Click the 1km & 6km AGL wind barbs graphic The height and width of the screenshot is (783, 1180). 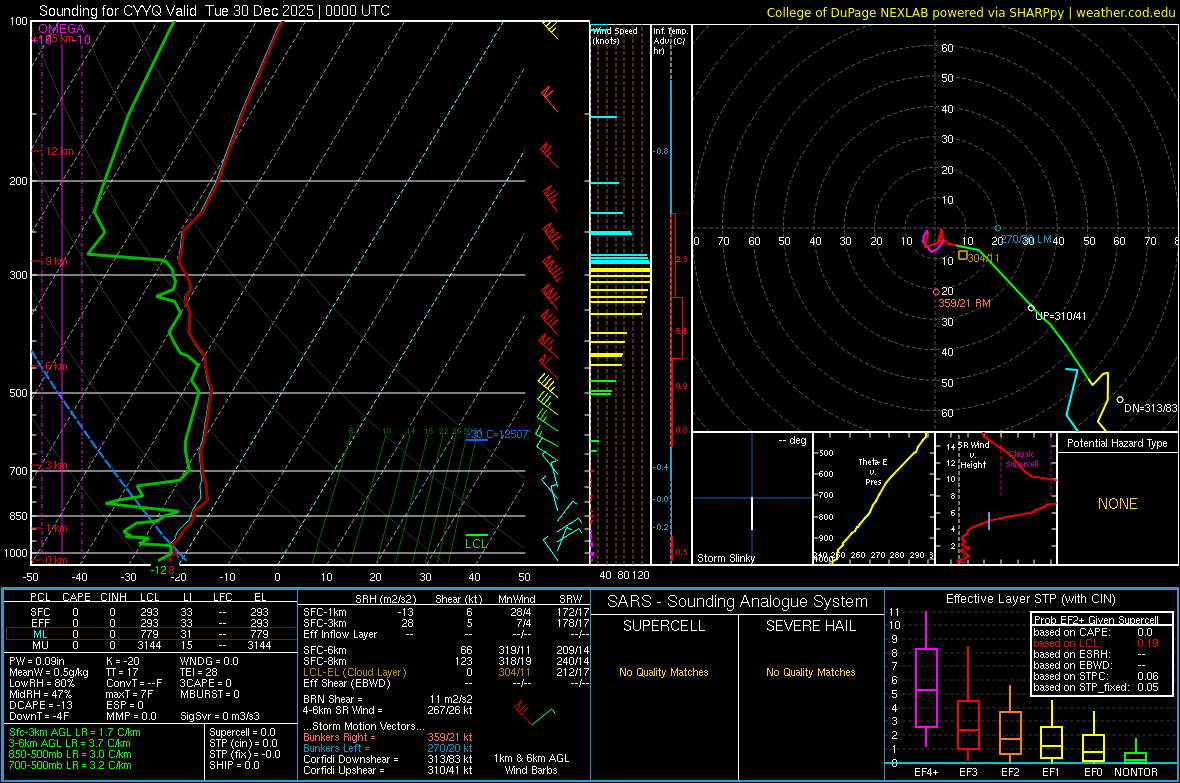(534, 711)
